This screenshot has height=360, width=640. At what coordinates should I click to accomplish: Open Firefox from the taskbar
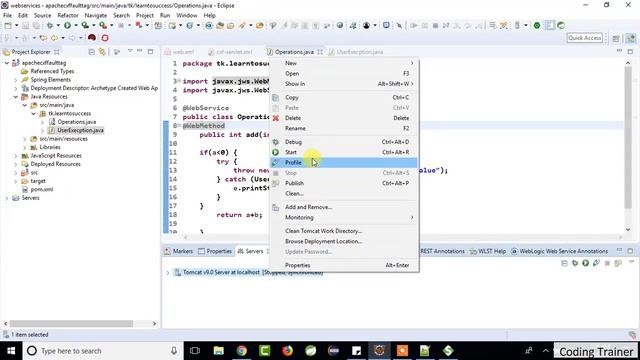(x=287, y=351)
